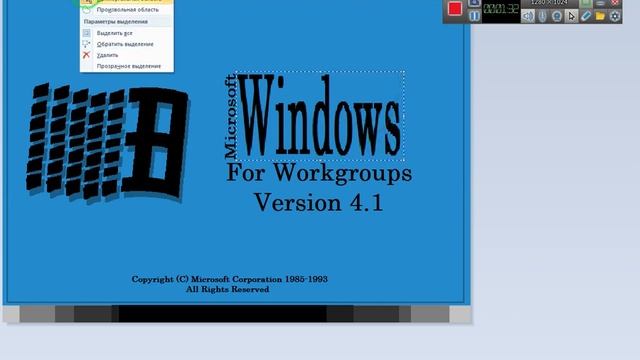Click the red X icon beside 'Удалить'
The width and height of the screenshot is (640, 360).
(x=86, y=55)
